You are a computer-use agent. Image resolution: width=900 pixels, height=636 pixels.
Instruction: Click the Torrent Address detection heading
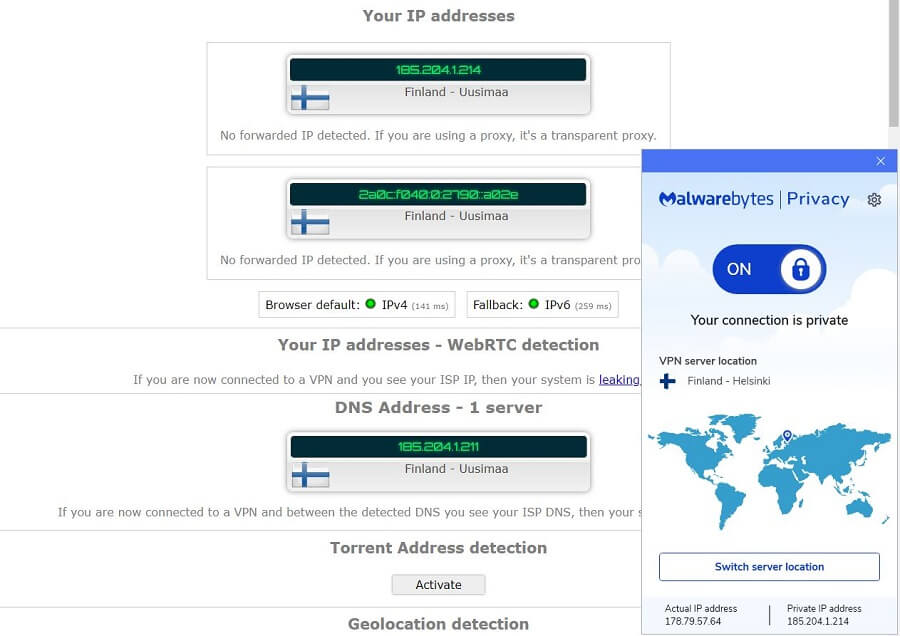click(439, 548)
